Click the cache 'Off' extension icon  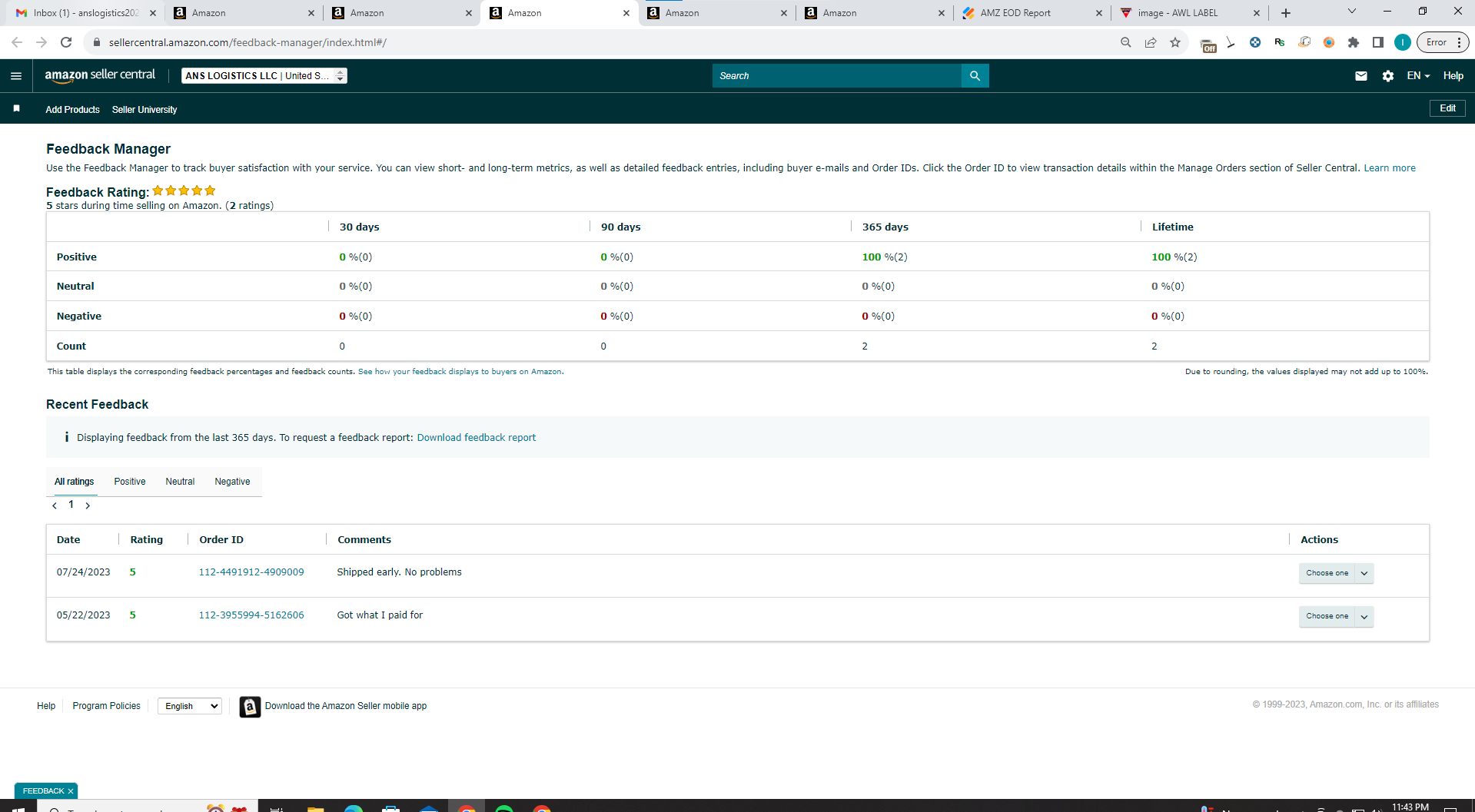point(1208,45)
